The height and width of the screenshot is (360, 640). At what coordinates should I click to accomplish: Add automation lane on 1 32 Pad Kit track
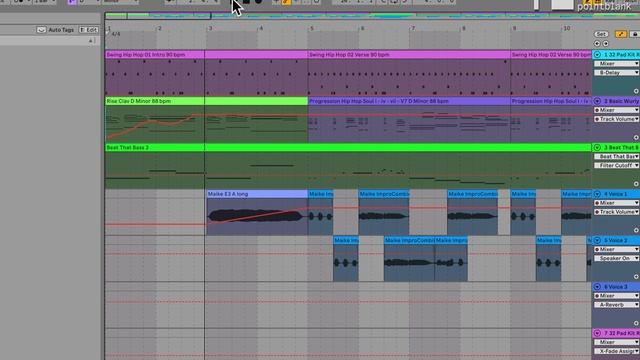[x=636, y=91]
